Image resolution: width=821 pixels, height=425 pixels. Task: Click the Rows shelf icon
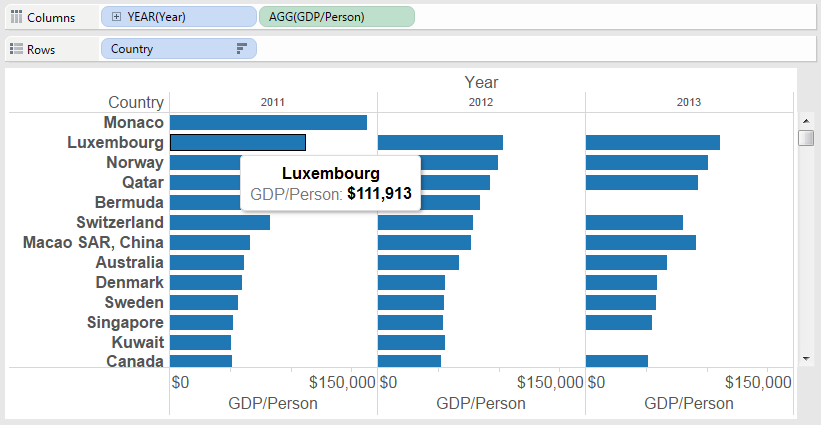click(x=16, y=49)
